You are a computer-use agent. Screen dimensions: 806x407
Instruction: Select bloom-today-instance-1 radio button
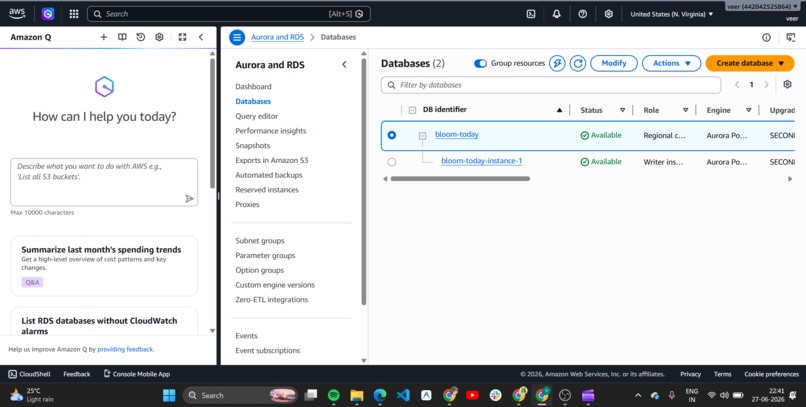pos(392,162)
